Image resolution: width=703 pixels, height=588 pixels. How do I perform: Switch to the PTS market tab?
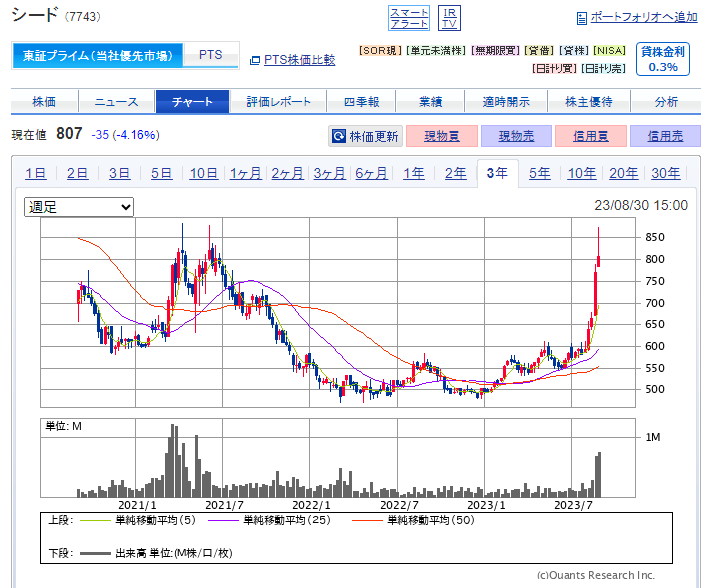coord(211,55)
